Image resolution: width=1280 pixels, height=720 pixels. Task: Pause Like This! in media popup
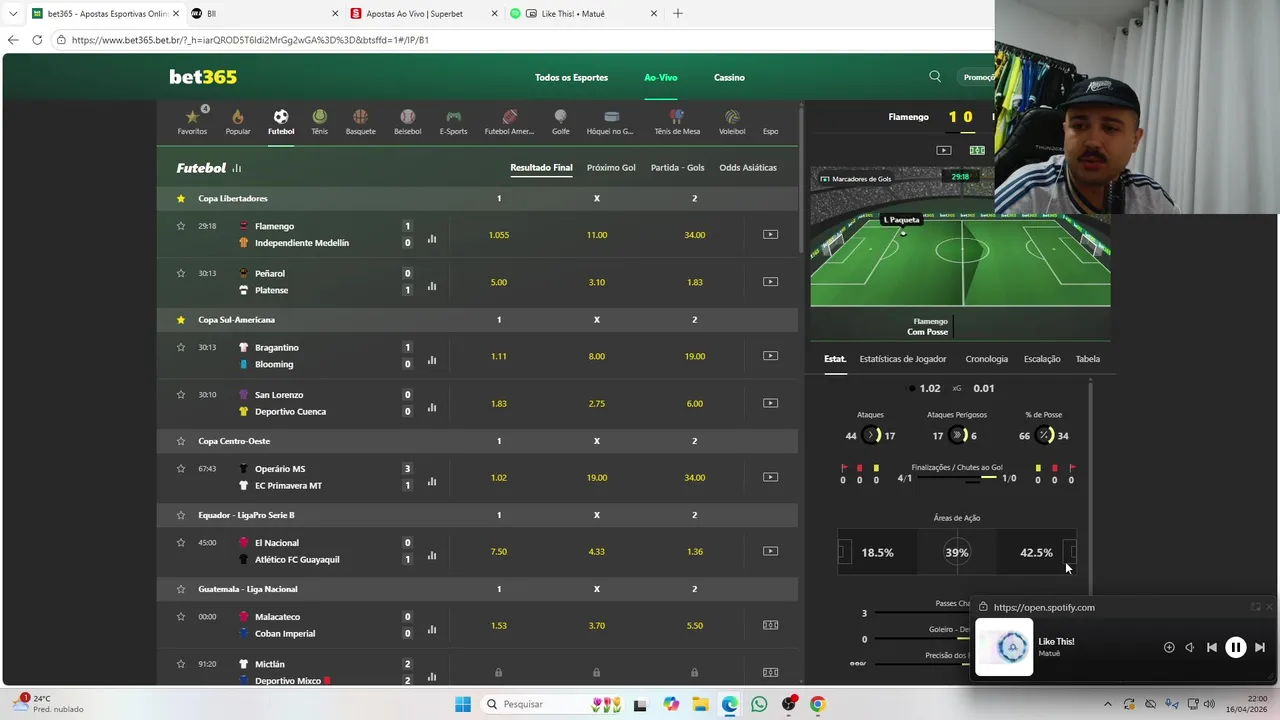point(1236,647)
